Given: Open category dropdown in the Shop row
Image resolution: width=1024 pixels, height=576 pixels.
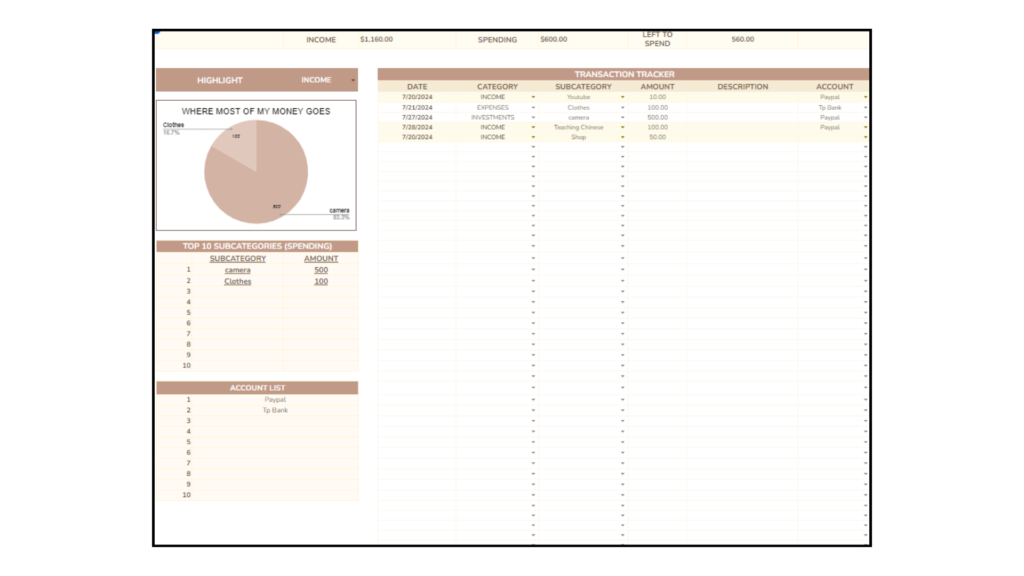Looking at the screenshot, I should (x=533, y=137).
